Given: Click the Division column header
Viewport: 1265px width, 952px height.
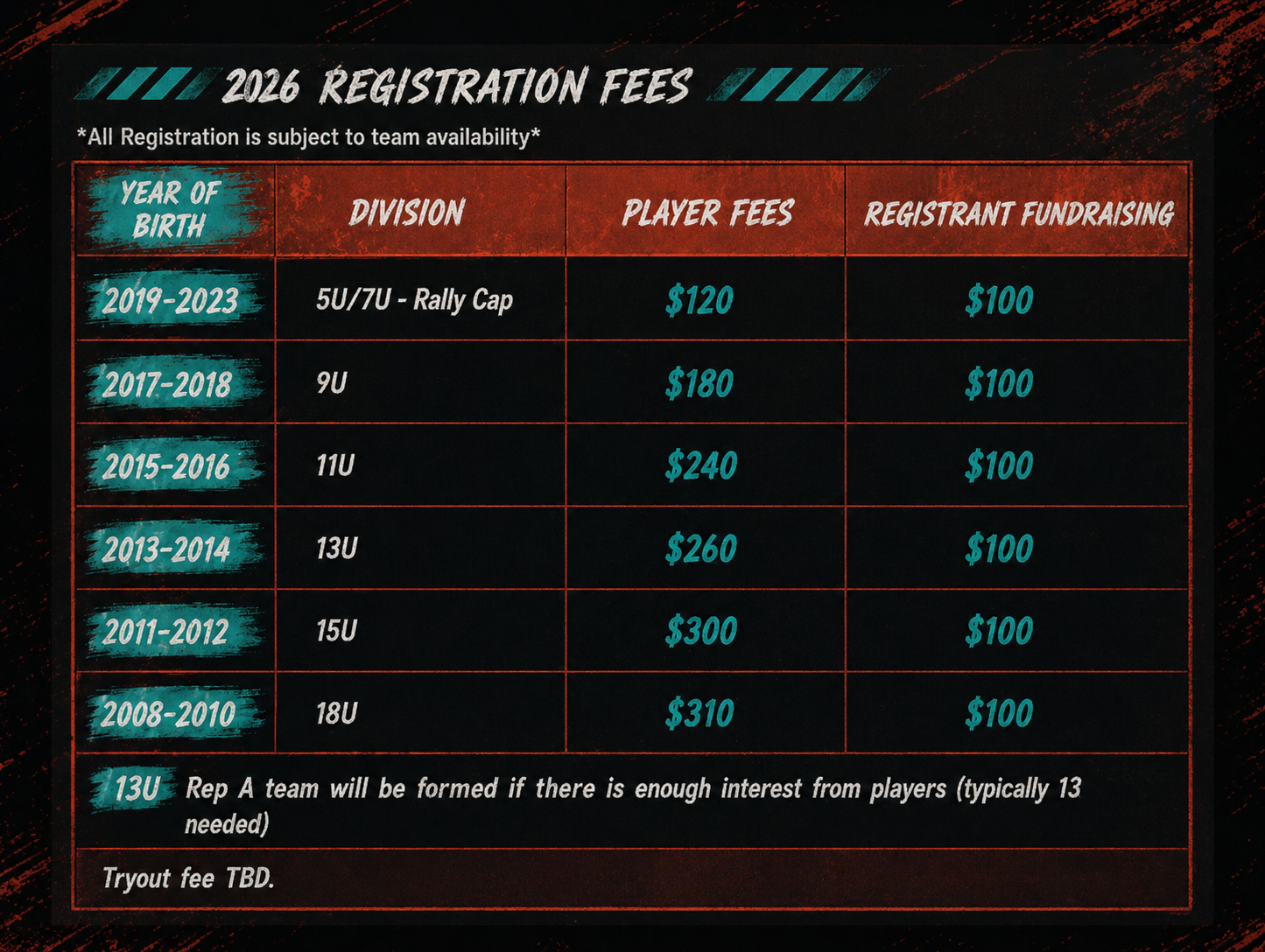Looking at the screenshot, I should point(407,213).
